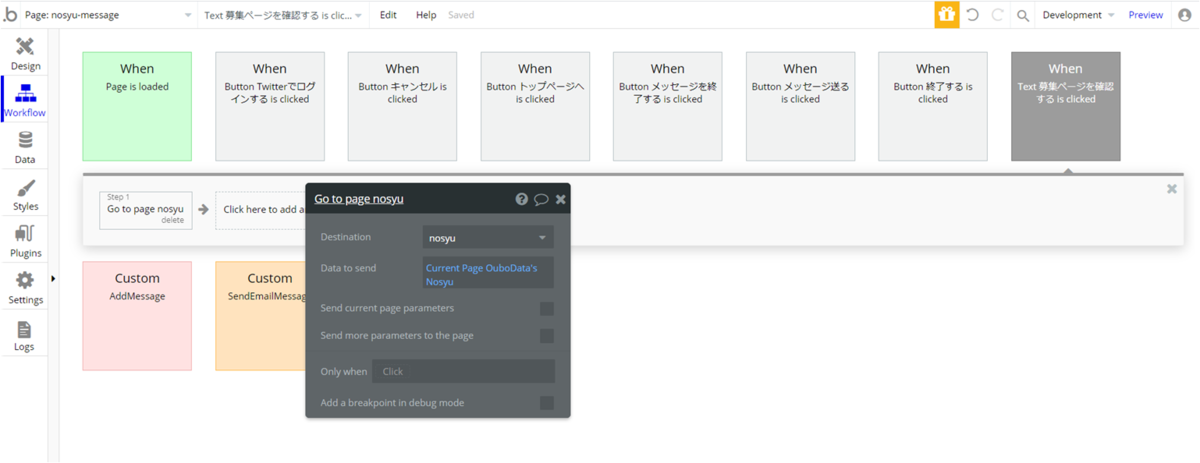Click the Preview link
This screenshot has width=1200, height=463.
[1145, 15]
